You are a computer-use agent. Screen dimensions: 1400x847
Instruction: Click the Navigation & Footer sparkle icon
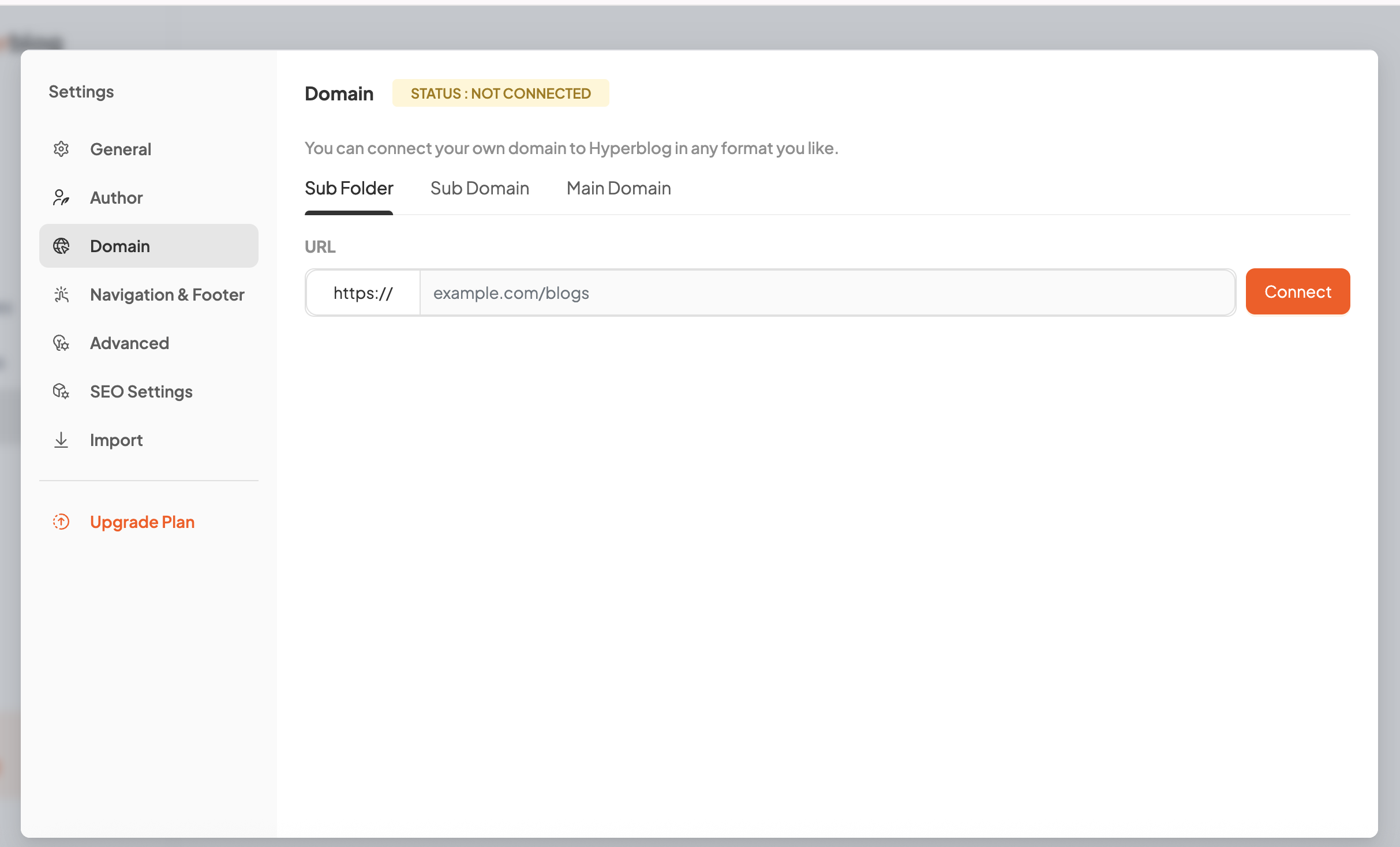[x=61, y=295]
